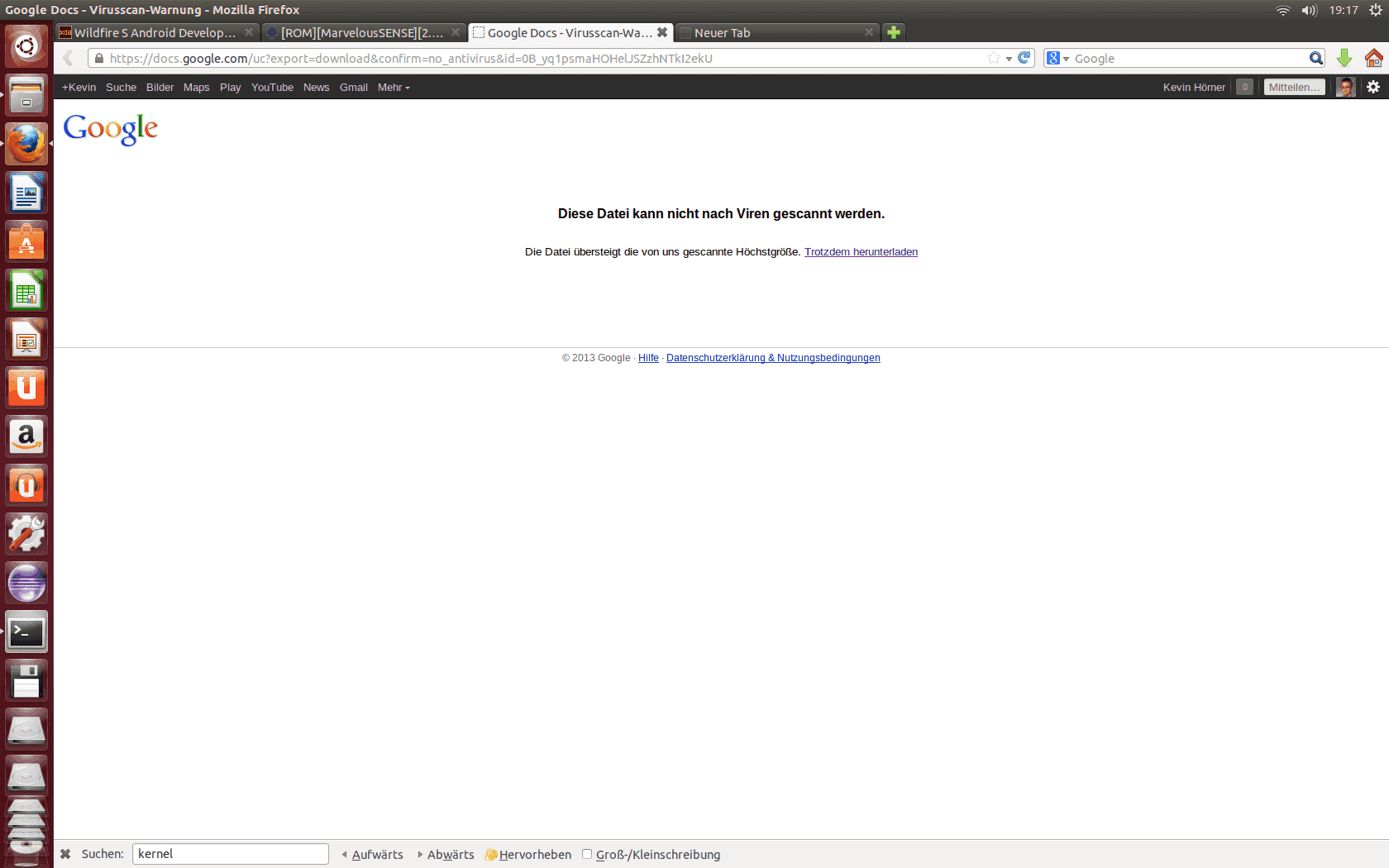Reload the page with refresh icon

[1024, 58]
